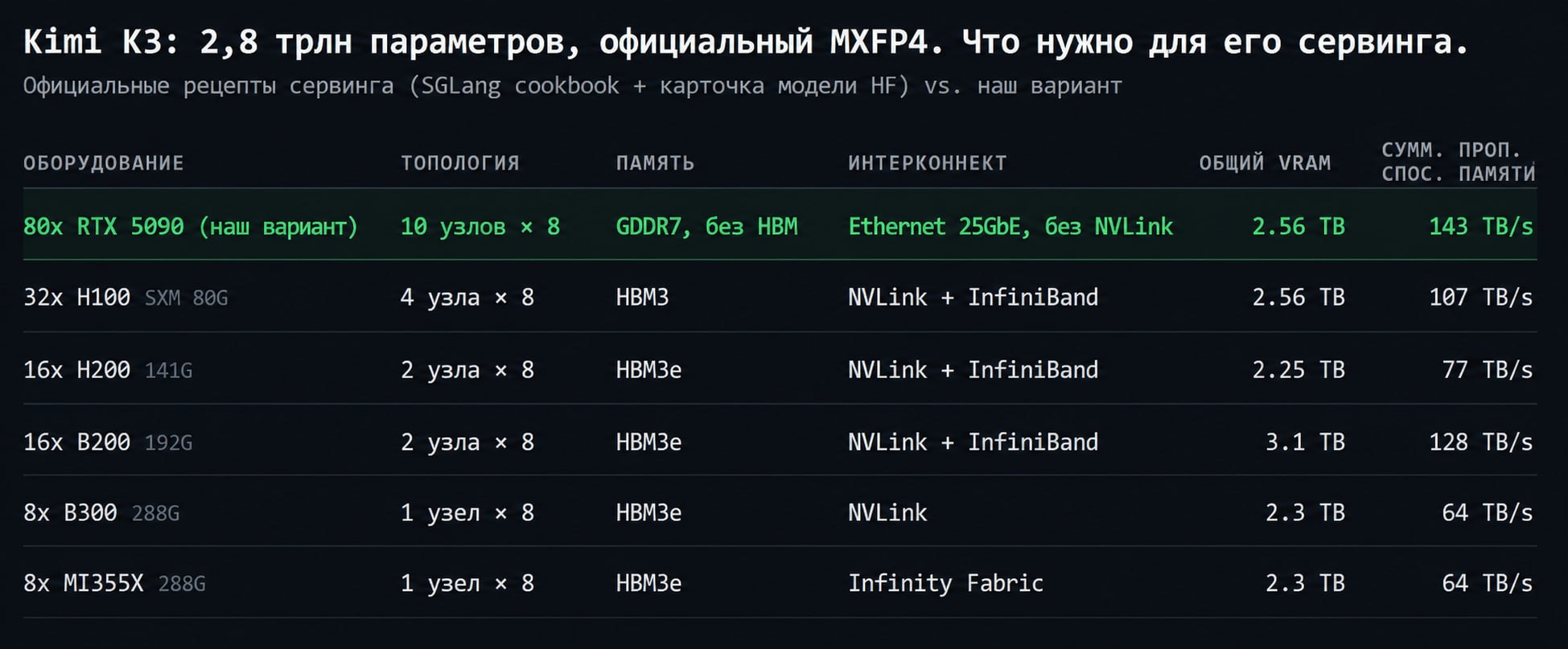Click the "107 TB/s" bandwidth value
1568x649 pixels.
pos(1481,298)
